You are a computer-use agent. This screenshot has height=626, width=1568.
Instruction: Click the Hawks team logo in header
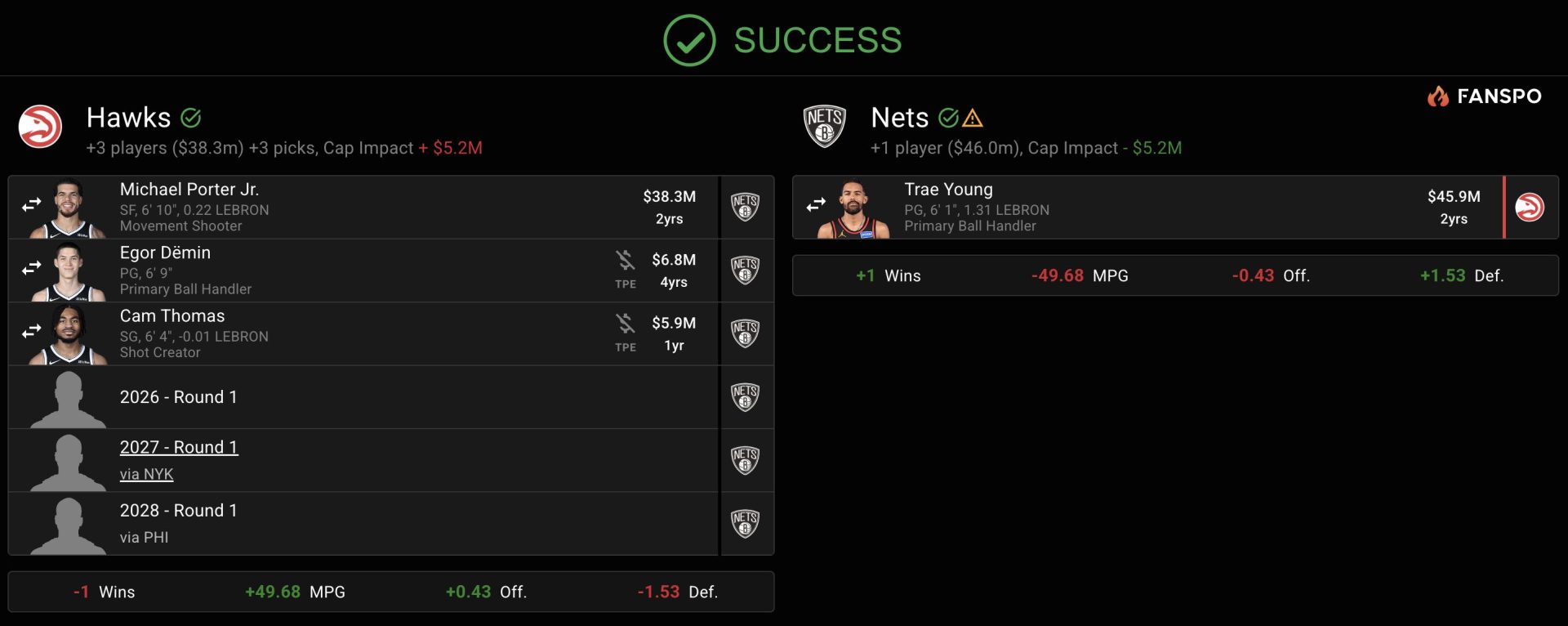40,127
